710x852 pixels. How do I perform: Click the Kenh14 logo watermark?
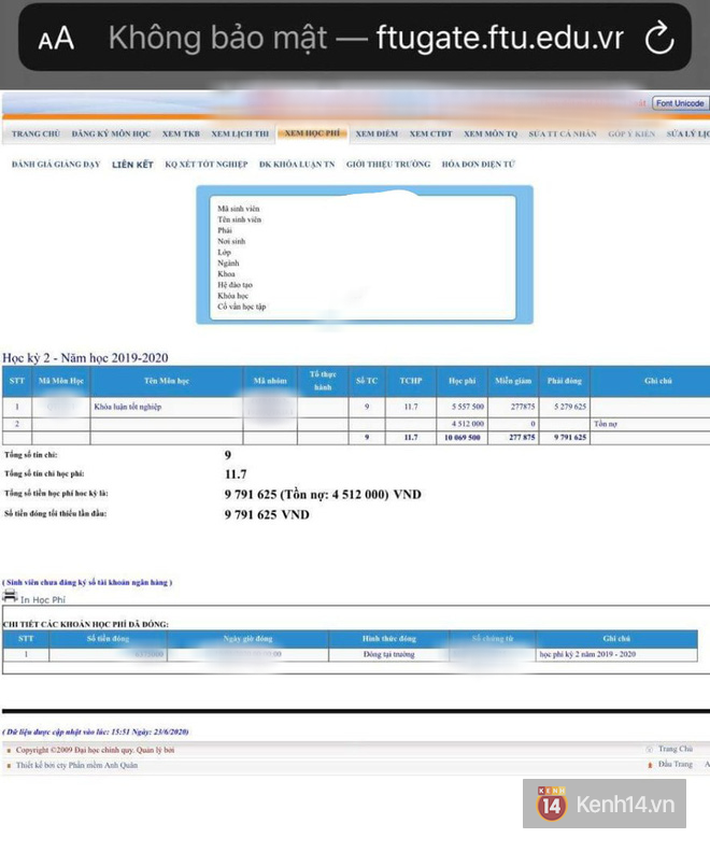coord(603,804)
